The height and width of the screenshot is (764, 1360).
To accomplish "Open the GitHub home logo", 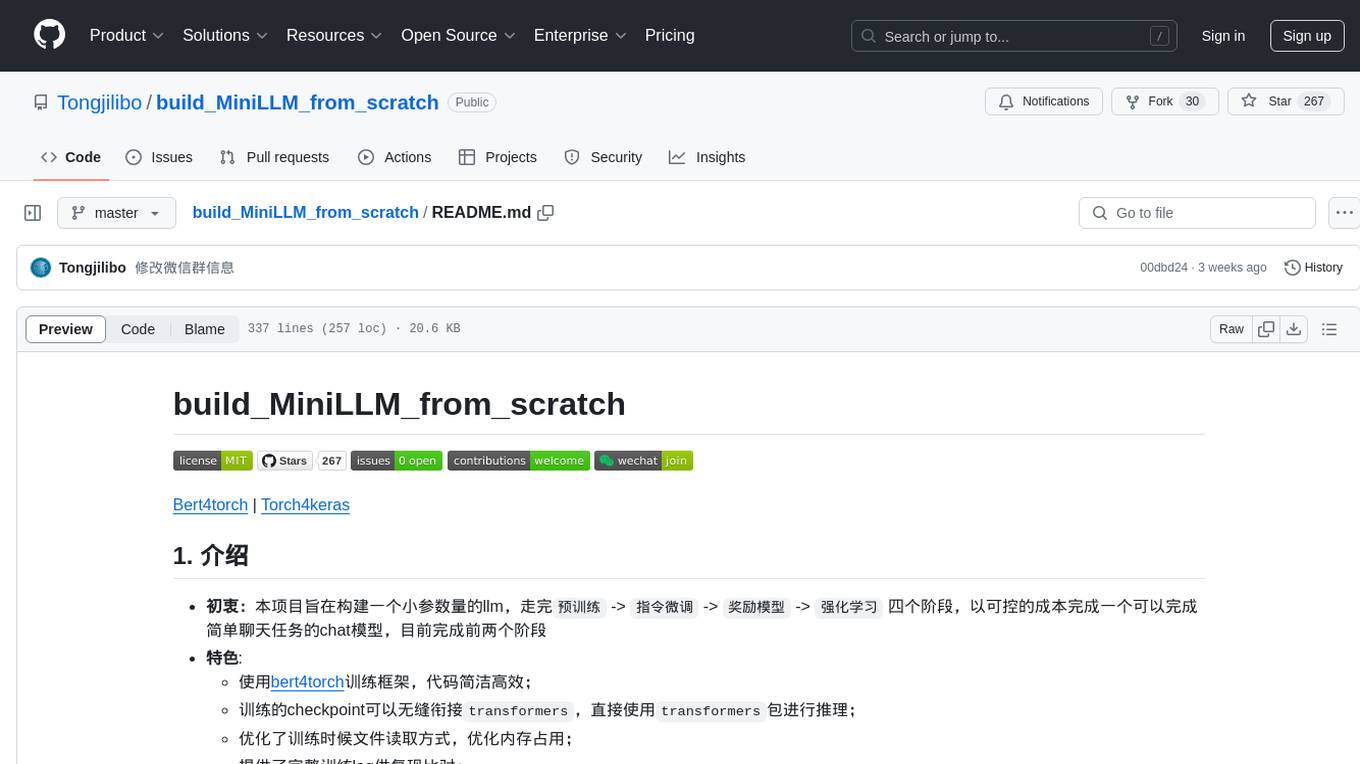I will [x=49, y=35].
